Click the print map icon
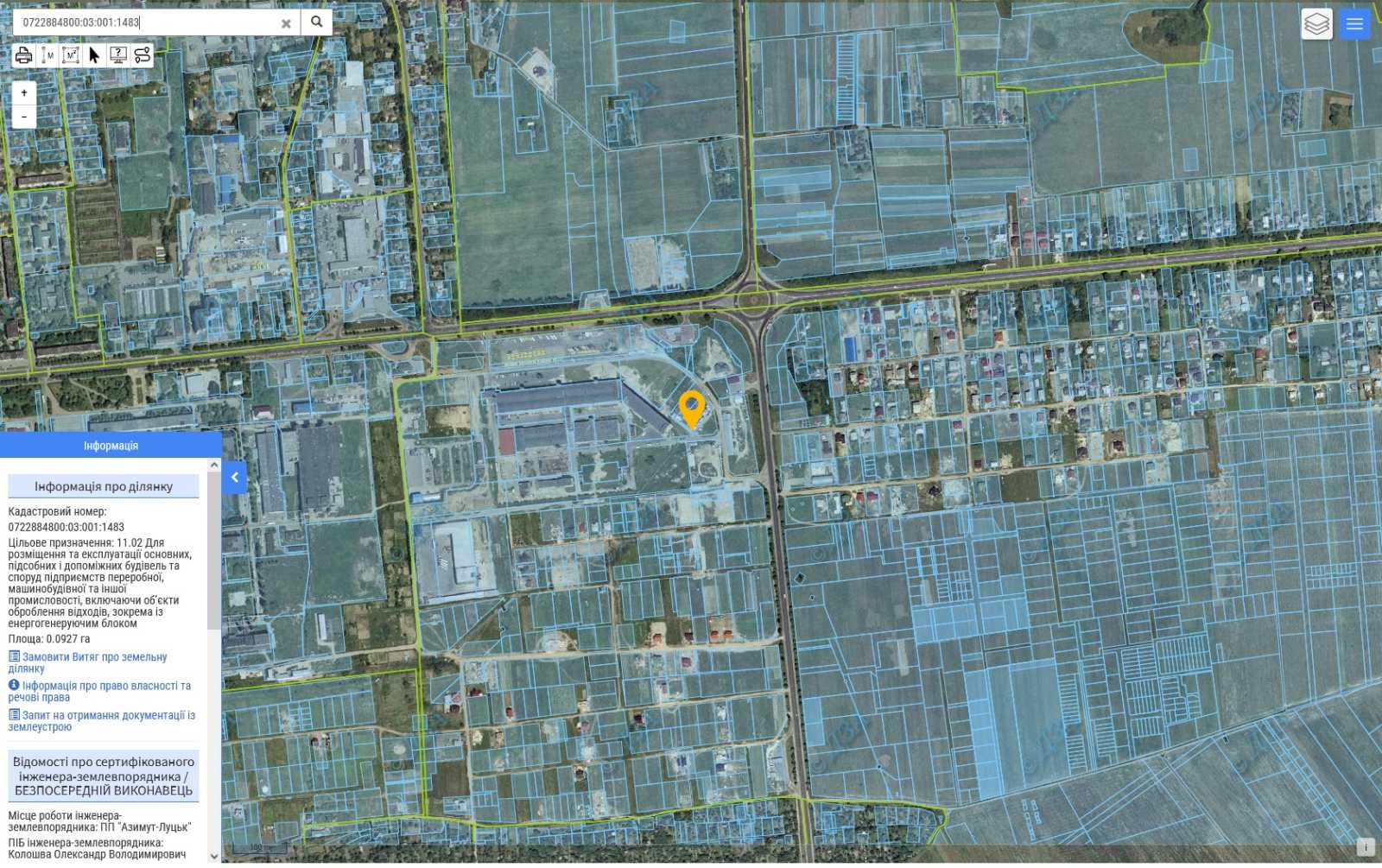Screen dimensions: 1382x868 point(23,55)
